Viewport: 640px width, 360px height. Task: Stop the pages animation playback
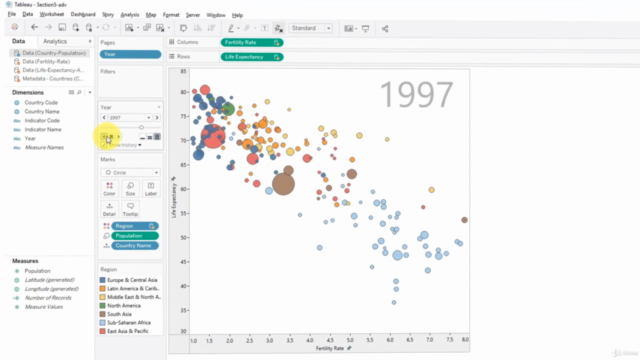[x=111, y=137]
